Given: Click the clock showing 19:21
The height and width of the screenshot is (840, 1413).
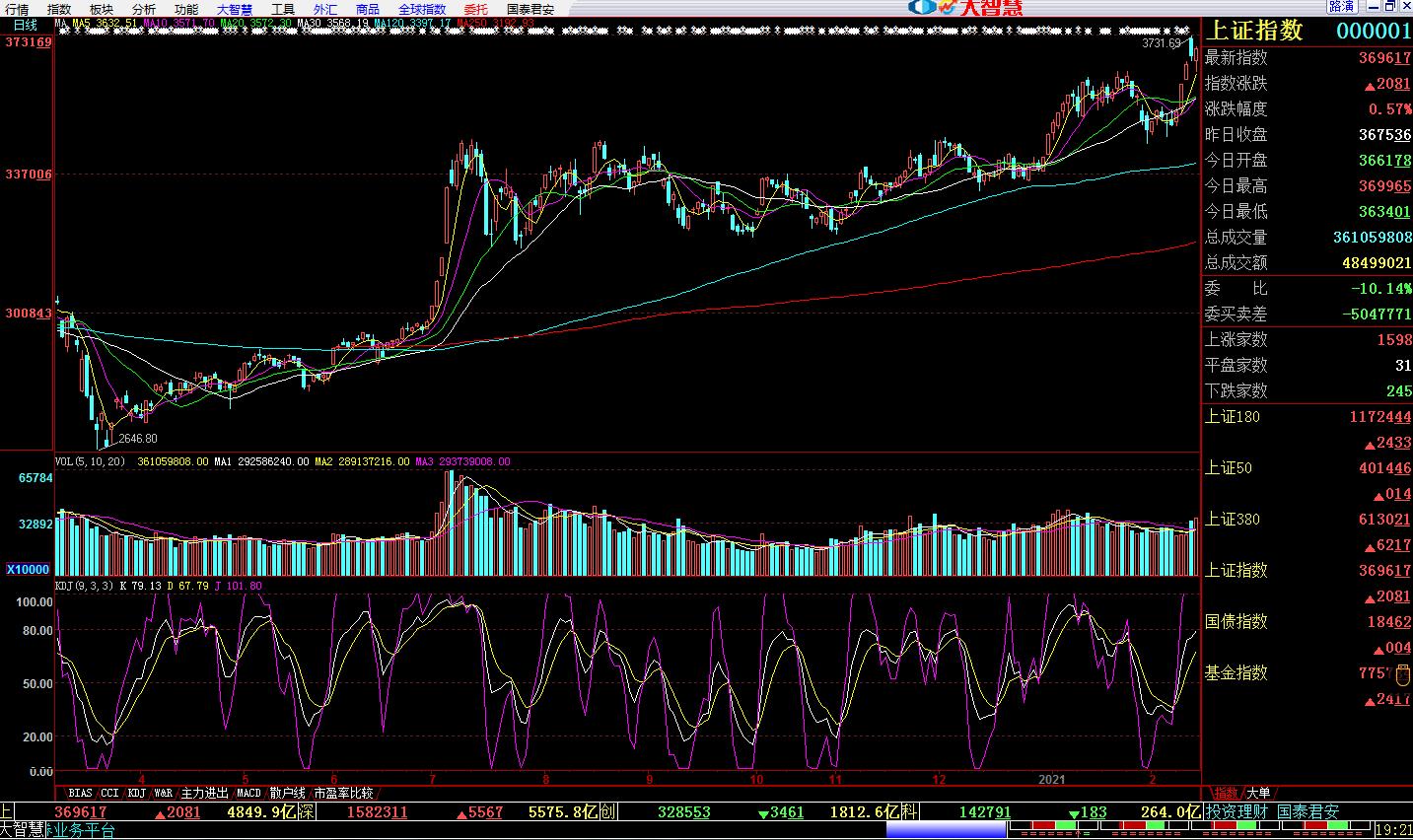Looking at the screenshot, I should pos(1395,830).
